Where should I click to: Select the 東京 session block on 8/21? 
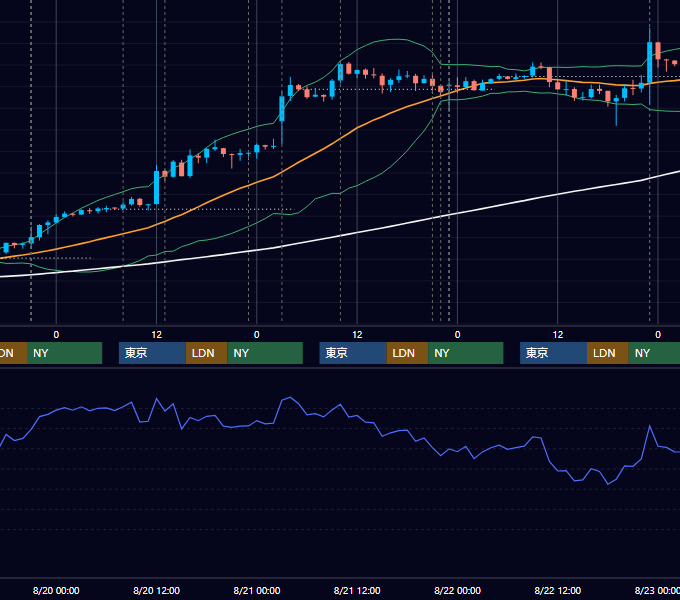pos(353,353)
